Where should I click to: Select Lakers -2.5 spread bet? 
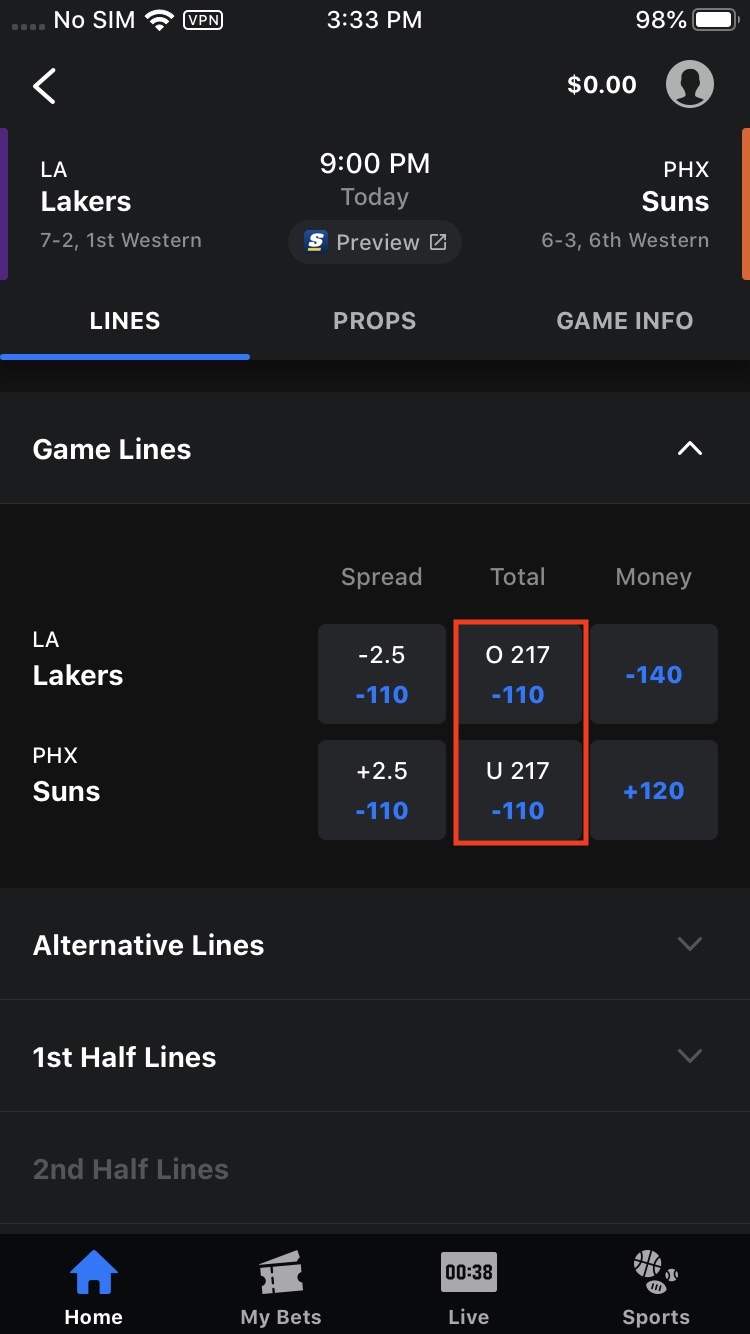[x=382, y=674]
